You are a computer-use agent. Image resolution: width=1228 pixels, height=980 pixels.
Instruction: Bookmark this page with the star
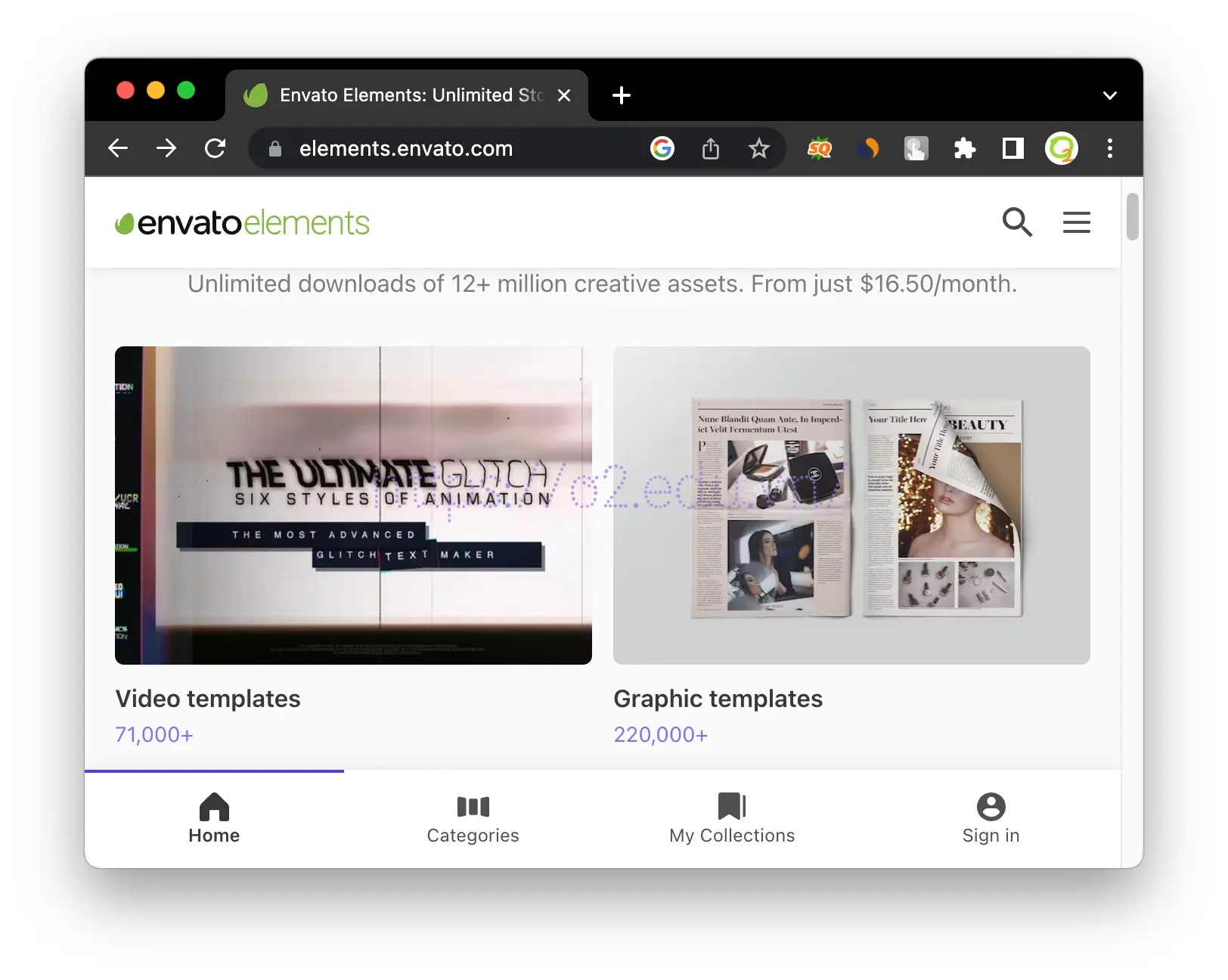tap(758, 148)
